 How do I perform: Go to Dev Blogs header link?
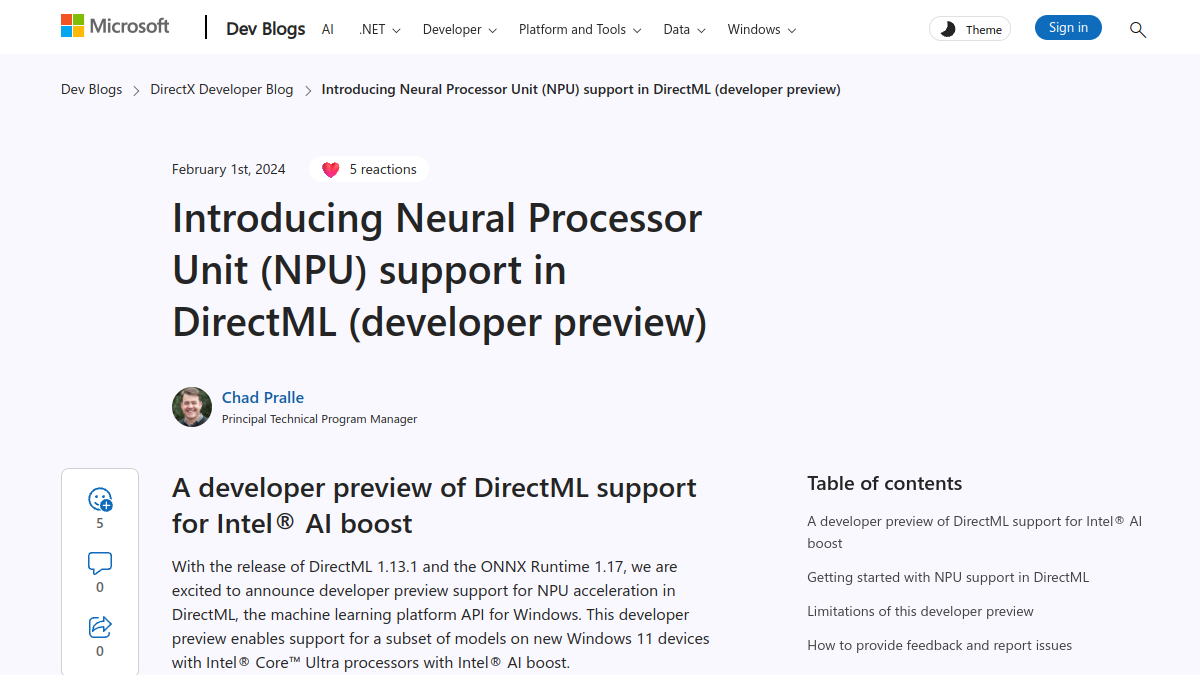click(x=266, y=29)
